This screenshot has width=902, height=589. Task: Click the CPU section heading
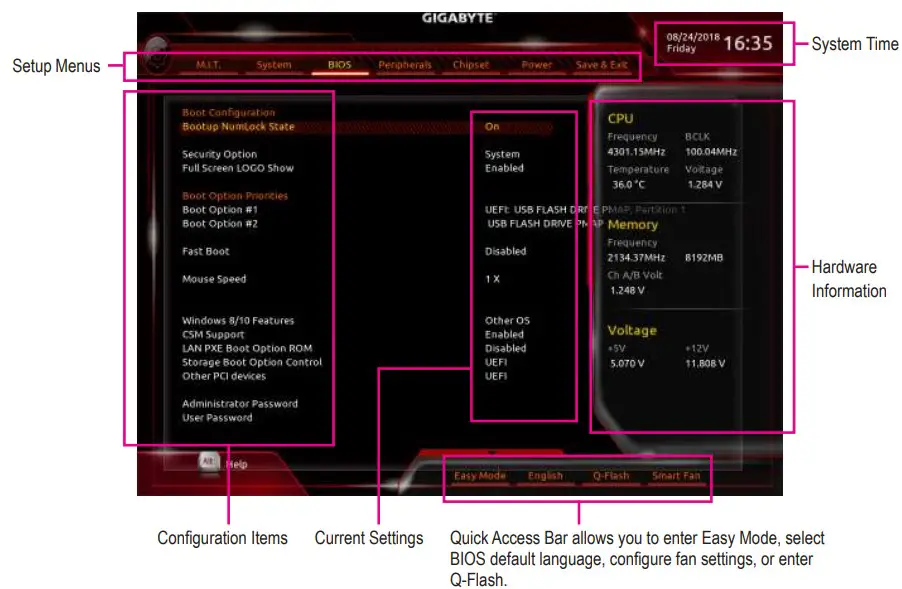tap(620, 118)
